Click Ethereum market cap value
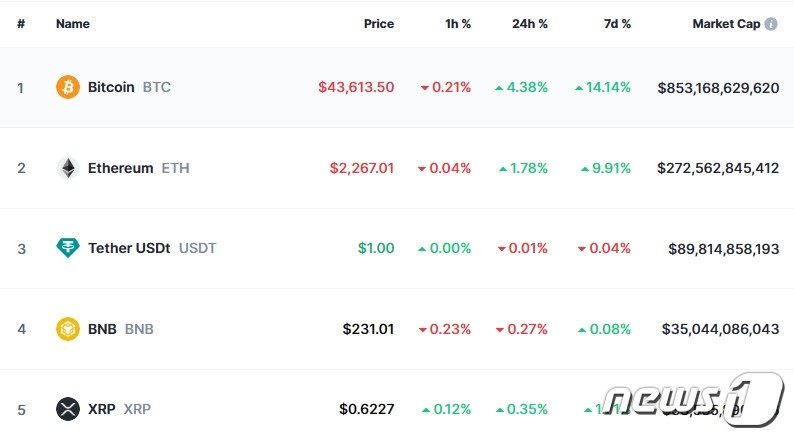 (718, 168)
